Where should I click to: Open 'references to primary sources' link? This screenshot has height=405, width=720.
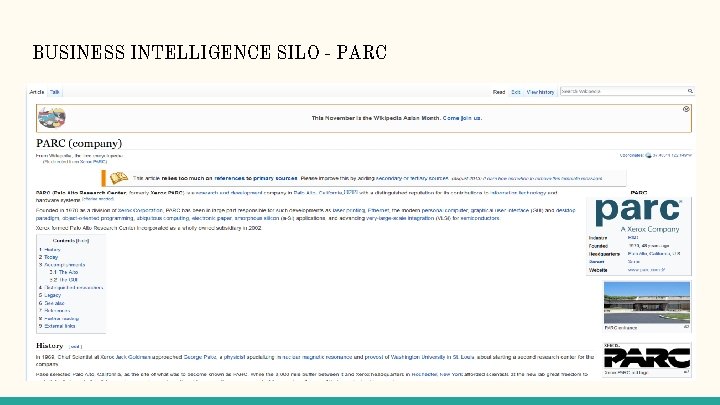point(255,178)
